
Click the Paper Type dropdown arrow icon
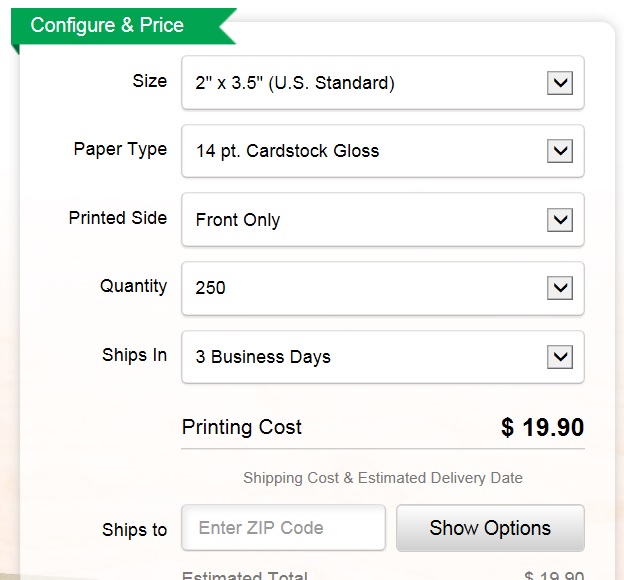coord(560,151)
